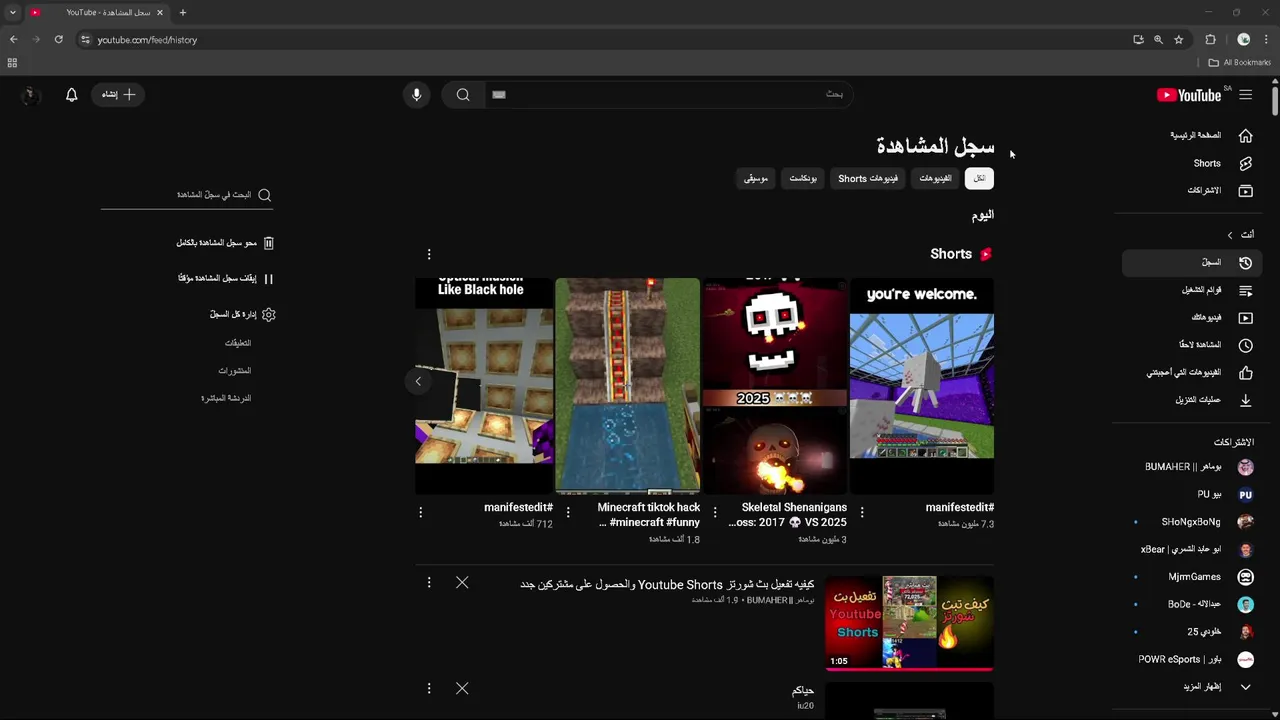Viewport: 1280px width, 720px height.
Task: Reload the page in Chrome
Action: pos(59,40)
